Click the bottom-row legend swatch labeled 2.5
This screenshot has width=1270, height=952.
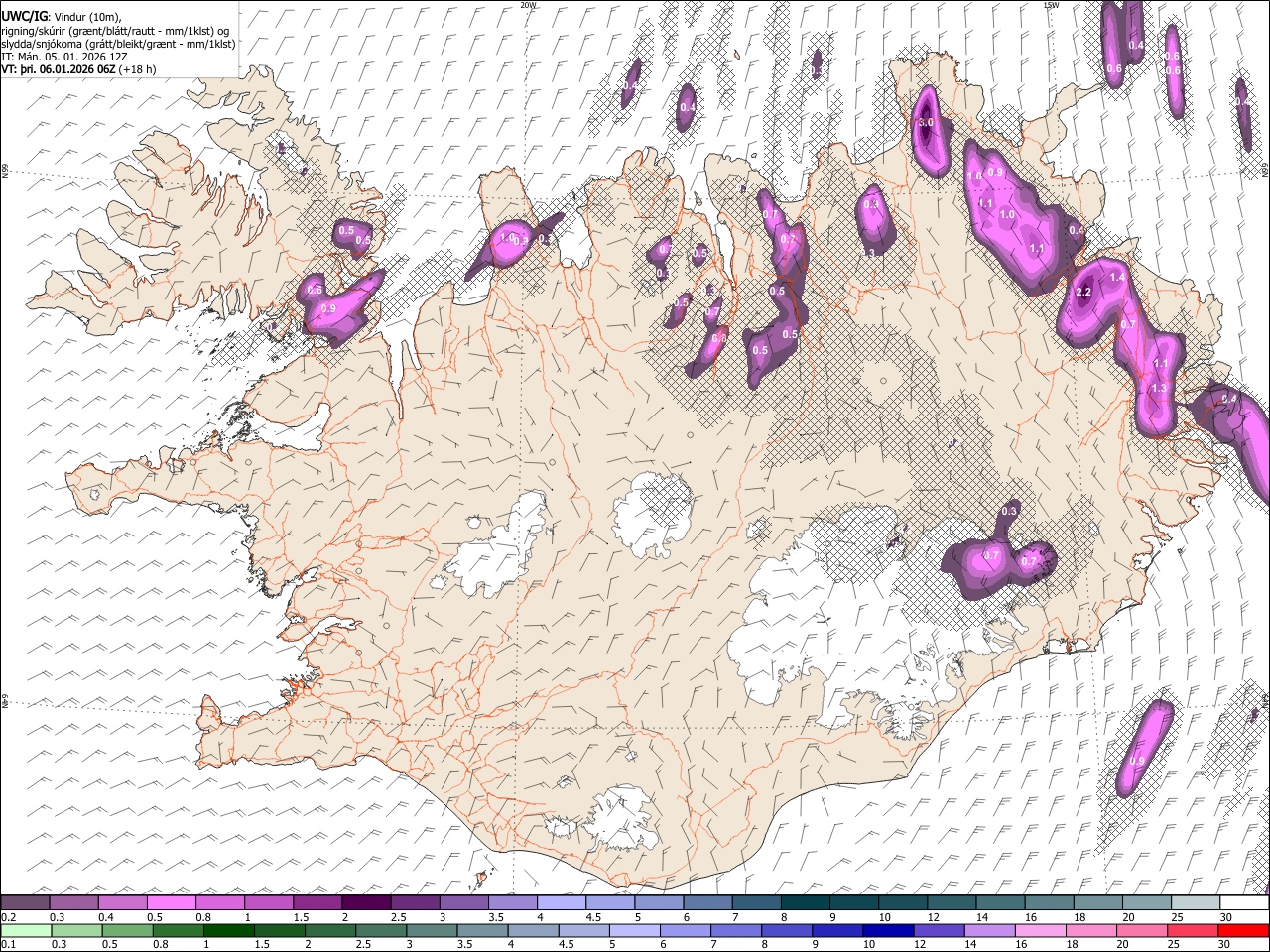pos(382,930)
